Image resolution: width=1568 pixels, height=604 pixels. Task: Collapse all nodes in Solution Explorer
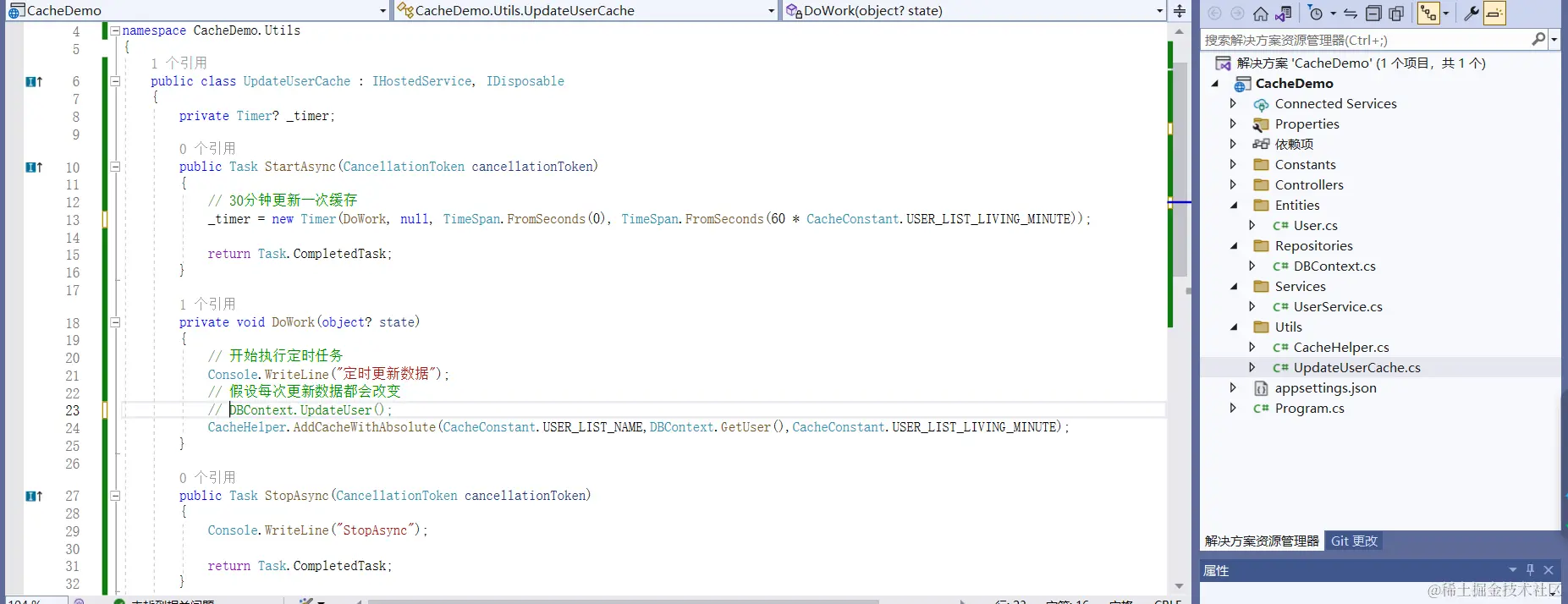(x=1373, y=13)
